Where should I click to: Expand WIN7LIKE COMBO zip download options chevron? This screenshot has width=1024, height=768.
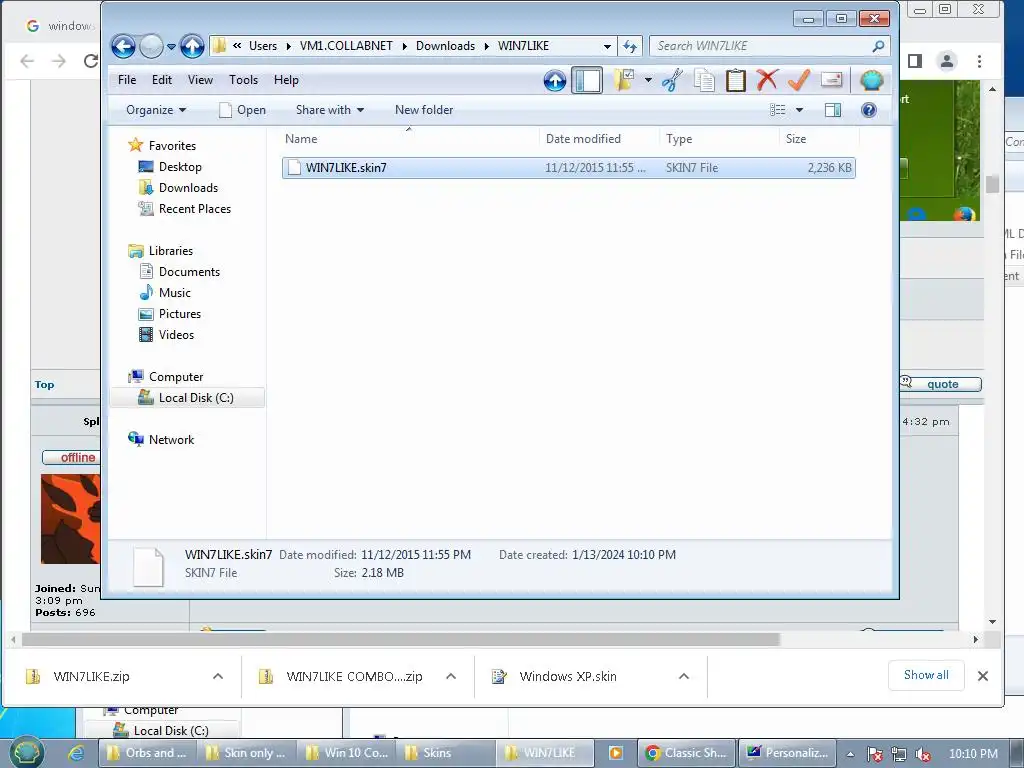coord(451,677)
